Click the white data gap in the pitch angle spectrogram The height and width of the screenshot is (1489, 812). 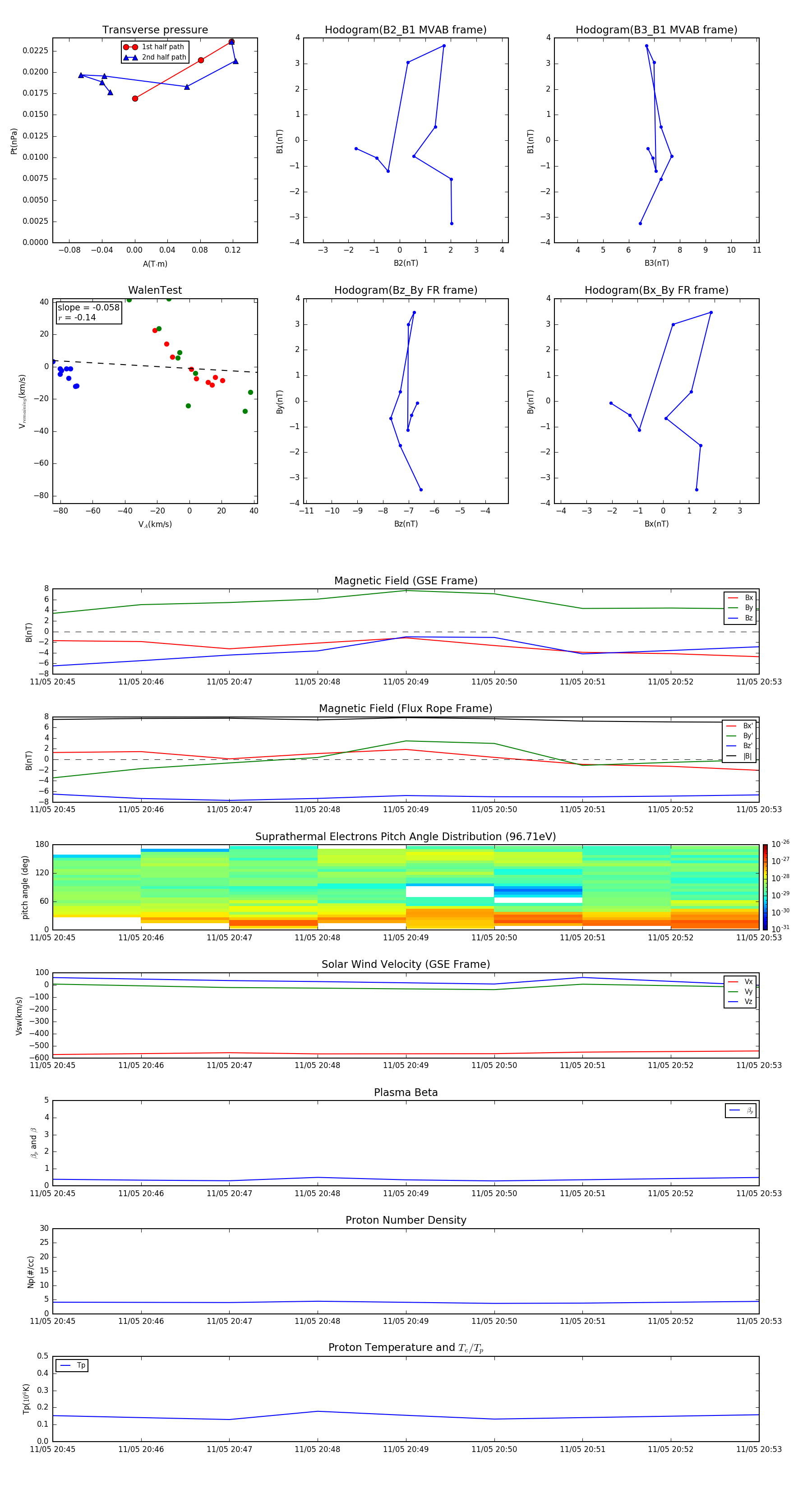(x=450, y=891)
